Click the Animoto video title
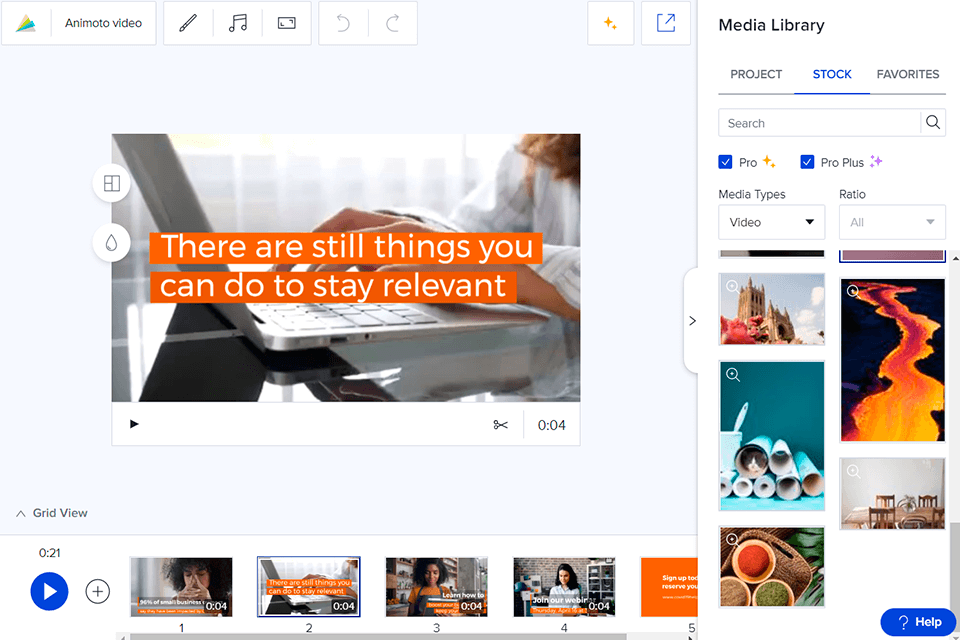960x640 pixels. [103, 23]
